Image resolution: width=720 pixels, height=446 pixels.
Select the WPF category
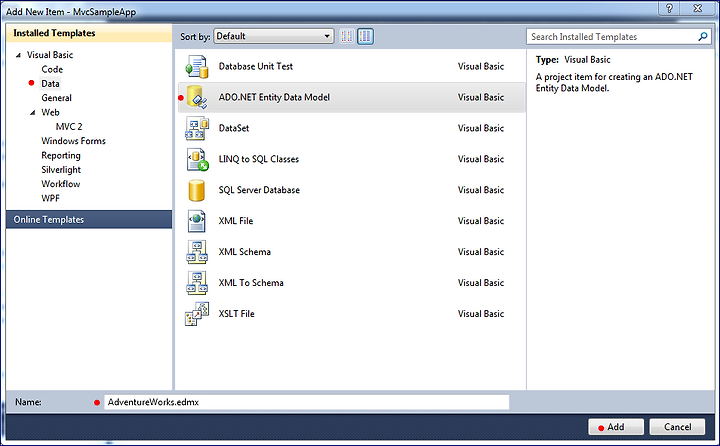51,198
